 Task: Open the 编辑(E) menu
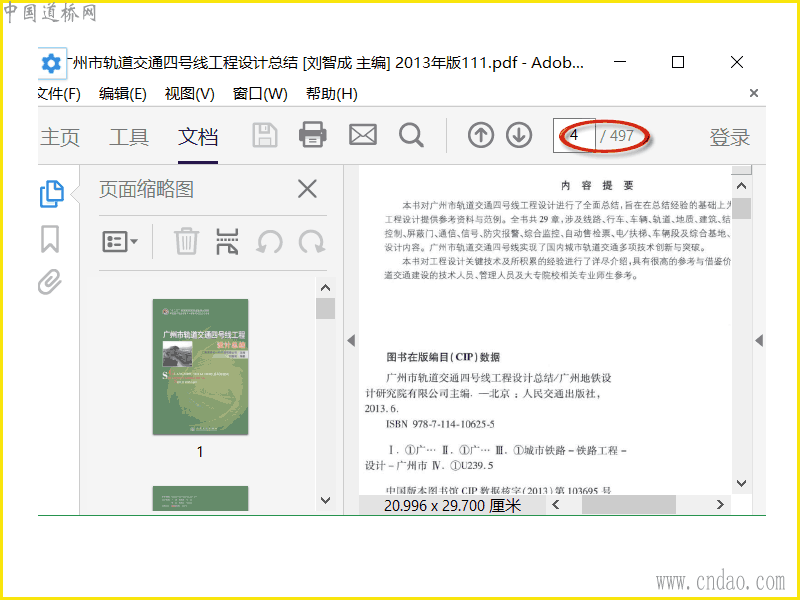click(x=122, y=94)
